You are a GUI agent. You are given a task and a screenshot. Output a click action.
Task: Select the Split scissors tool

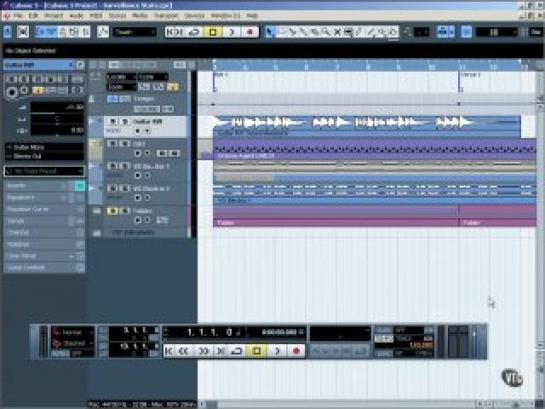point(293,32)
